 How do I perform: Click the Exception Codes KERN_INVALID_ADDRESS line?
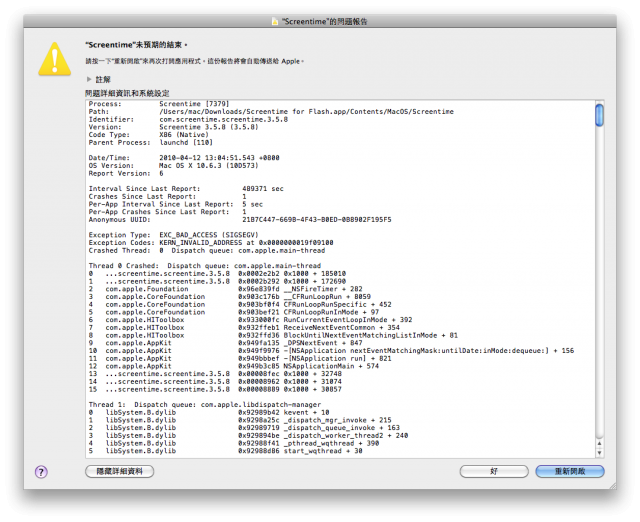211,242
